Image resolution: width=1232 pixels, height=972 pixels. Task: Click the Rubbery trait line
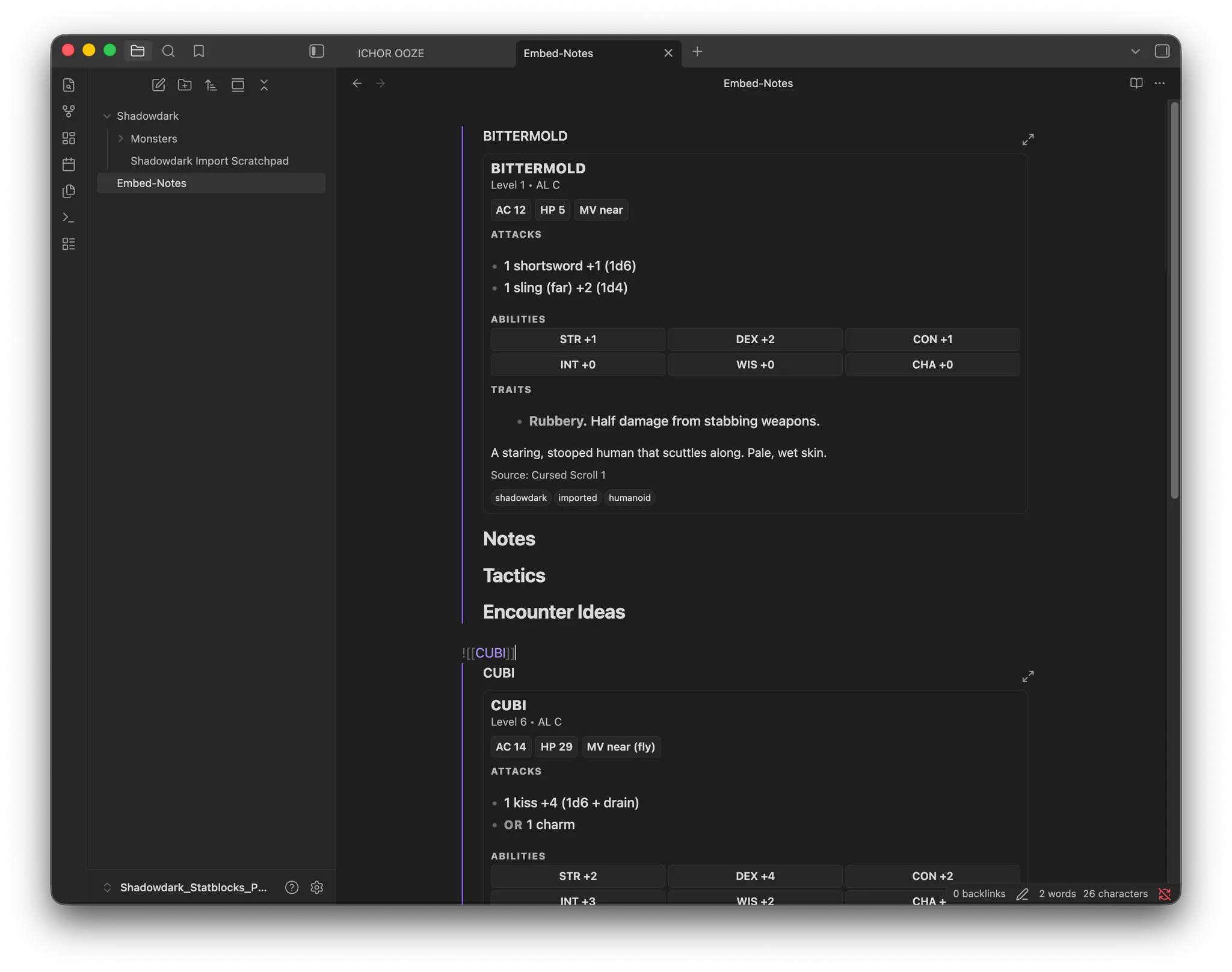pyautogui.click(x=674, y=421)
